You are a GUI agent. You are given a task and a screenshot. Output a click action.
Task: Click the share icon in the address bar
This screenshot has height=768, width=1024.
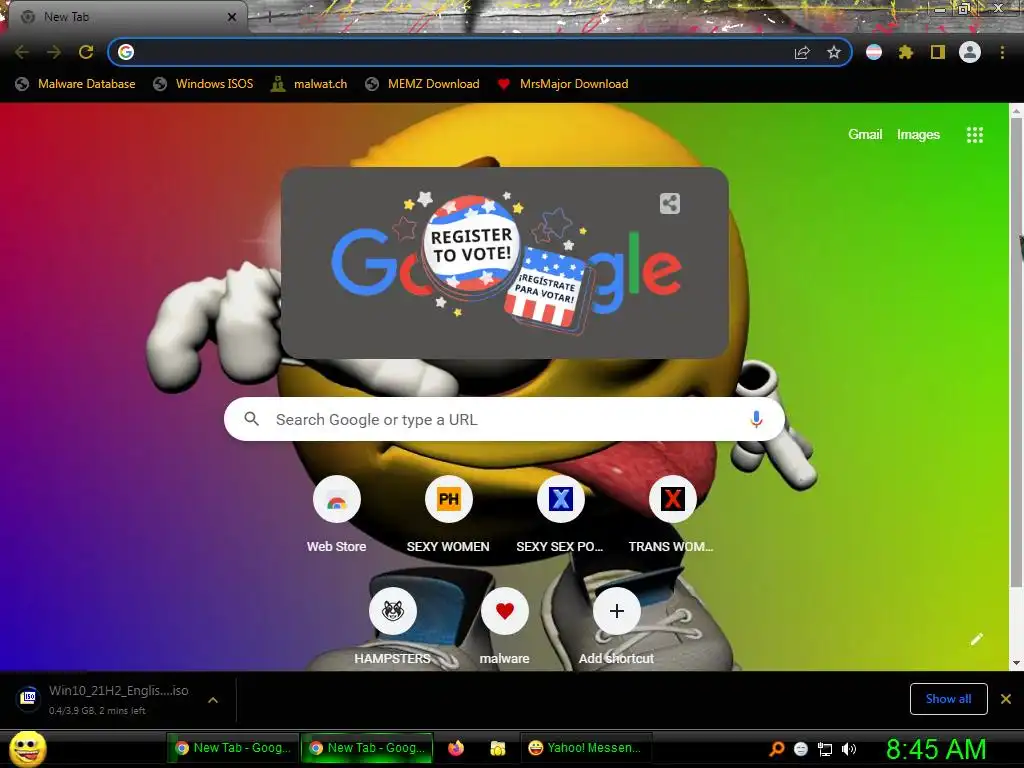802,52
